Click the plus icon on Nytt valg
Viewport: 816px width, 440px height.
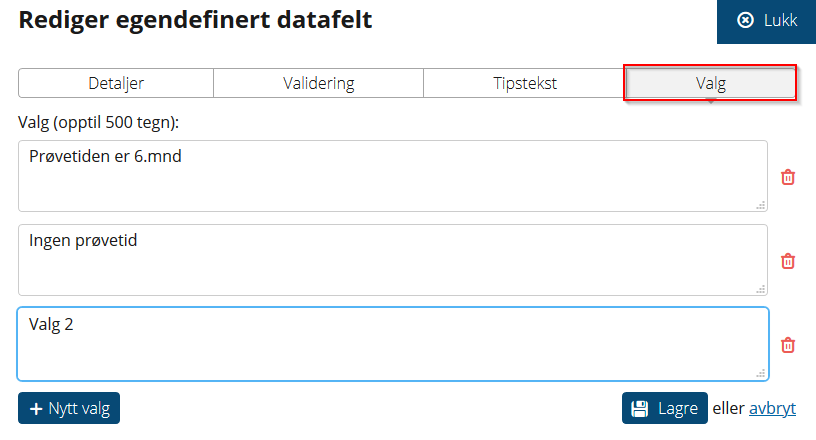(x=36, y=409)
